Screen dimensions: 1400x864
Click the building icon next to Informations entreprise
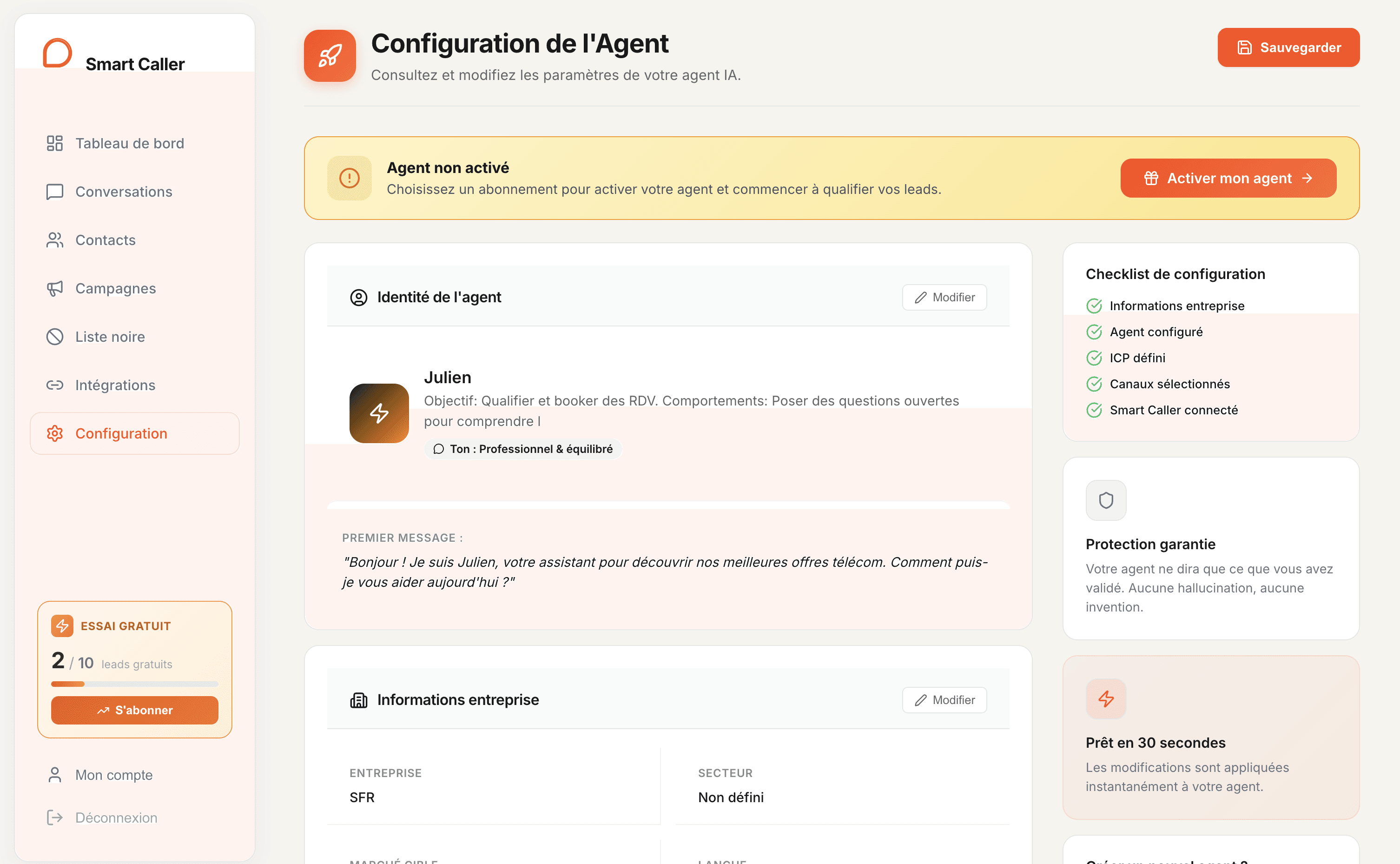(358, 700)
